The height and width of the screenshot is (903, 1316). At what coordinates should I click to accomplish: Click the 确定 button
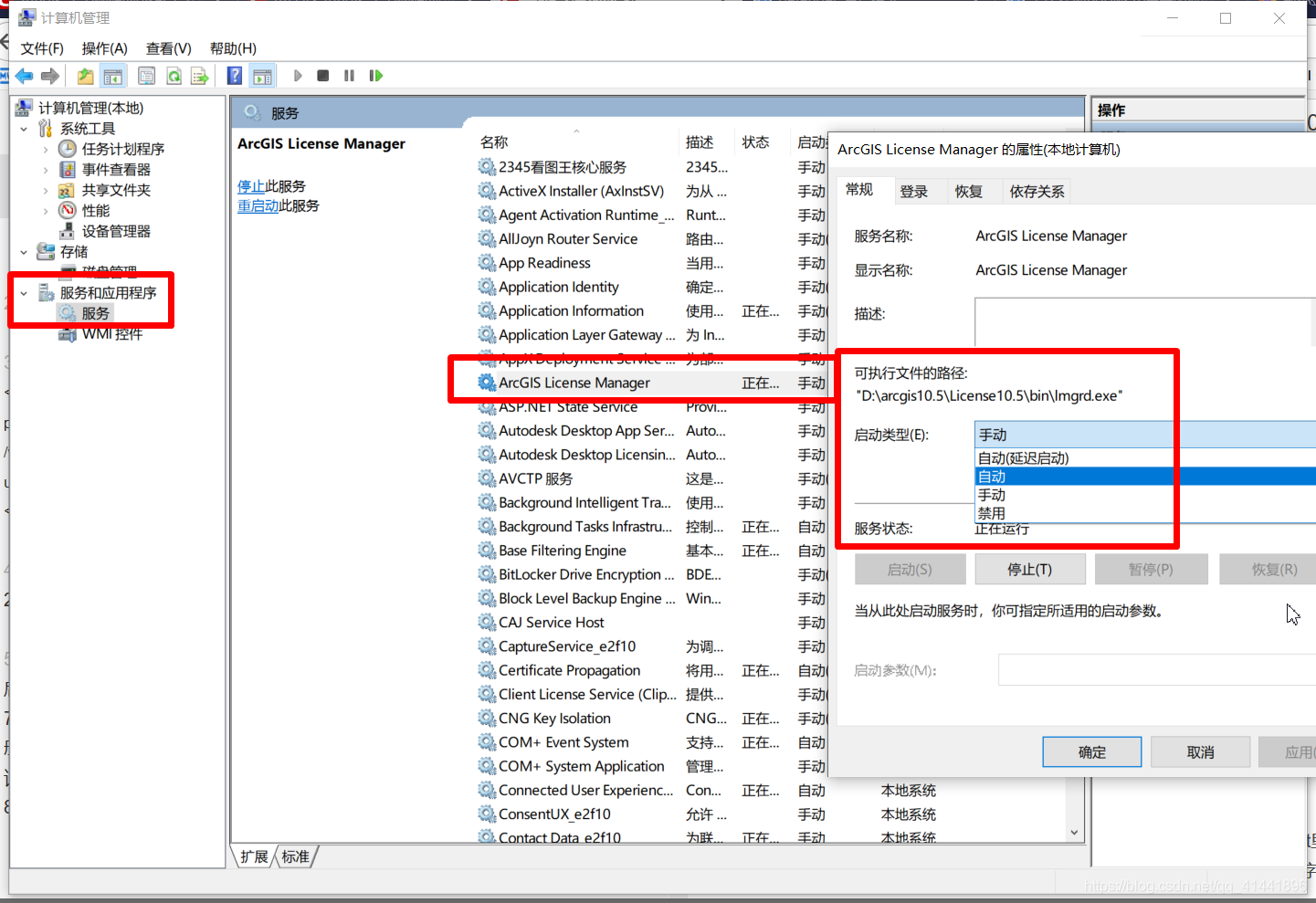(x=1091, y=752)
